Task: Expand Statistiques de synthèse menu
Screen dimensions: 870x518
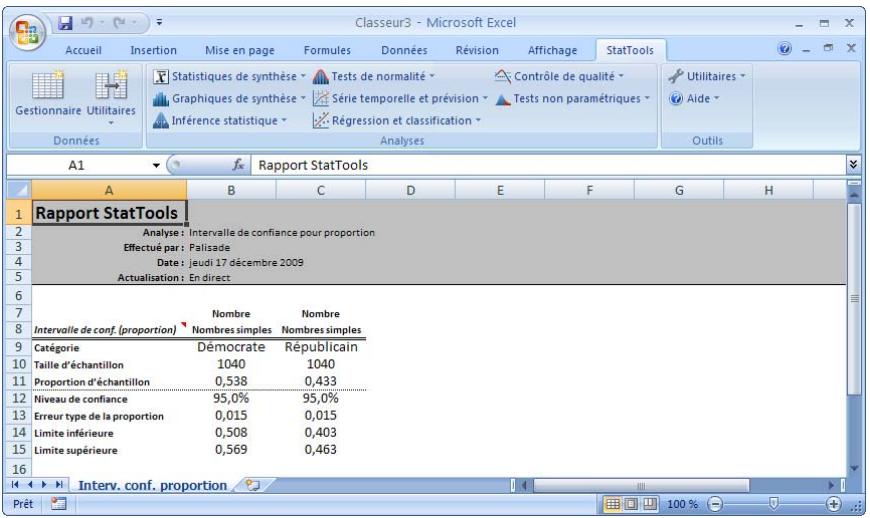Action: pos(229,76)
